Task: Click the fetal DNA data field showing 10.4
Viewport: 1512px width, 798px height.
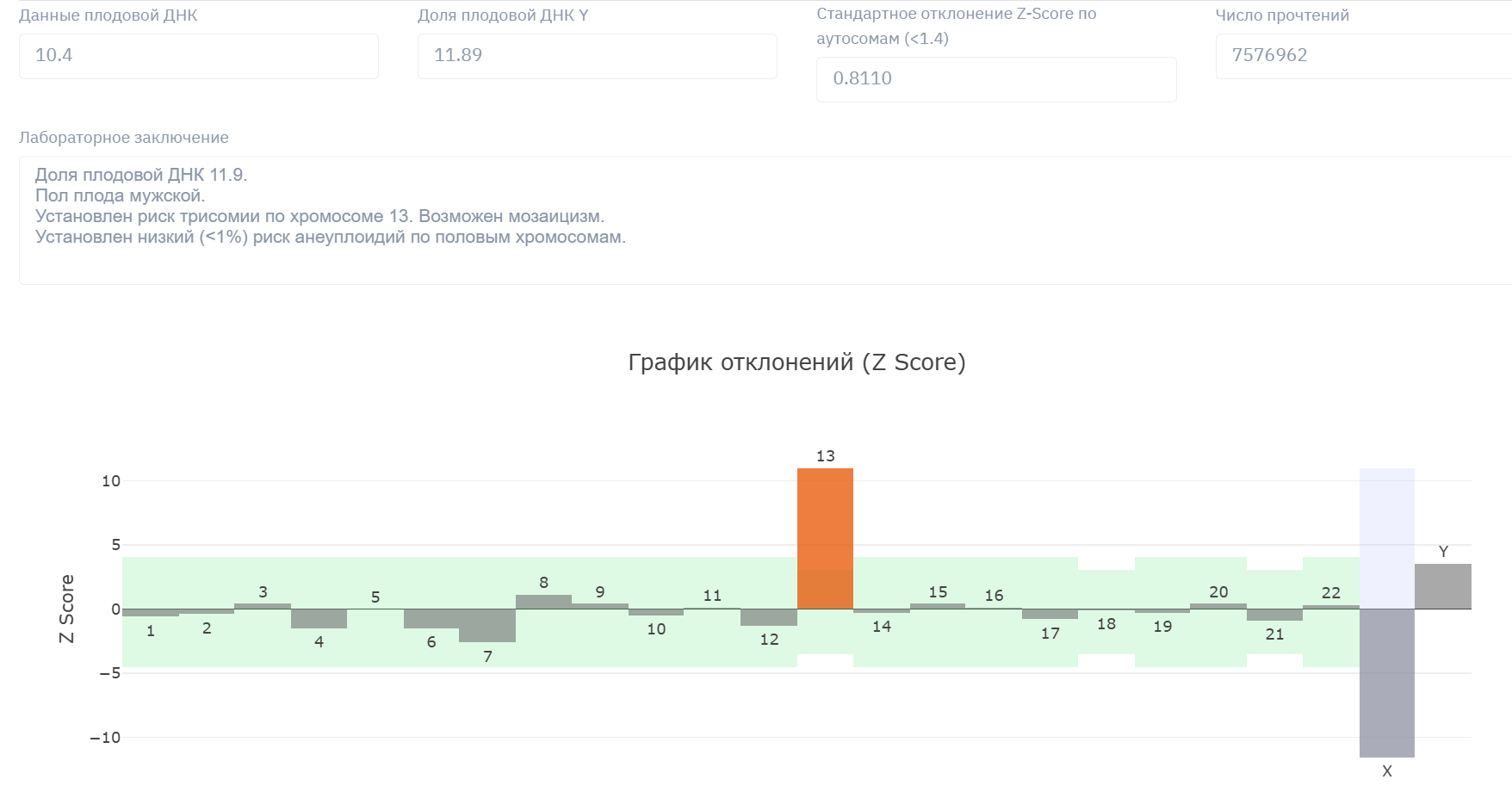Action: [198, 56]
